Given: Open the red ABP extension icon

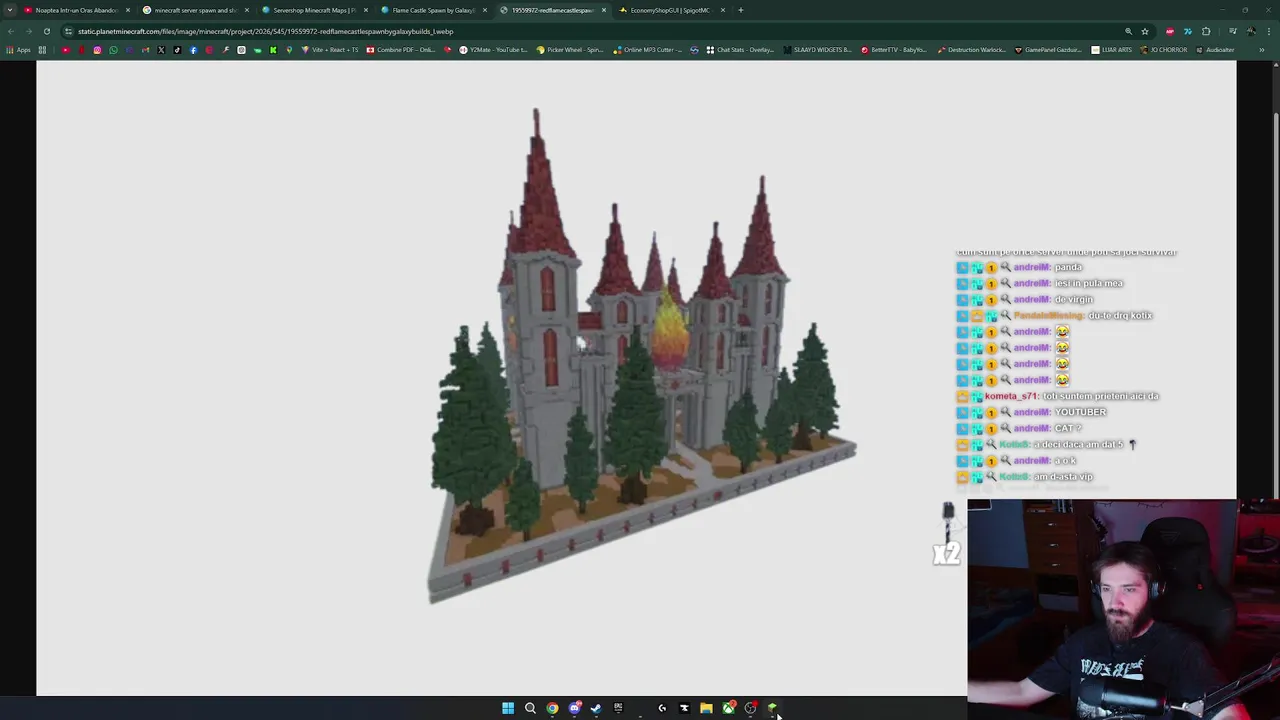Looking at the screenshot, I should (1169, 31).
